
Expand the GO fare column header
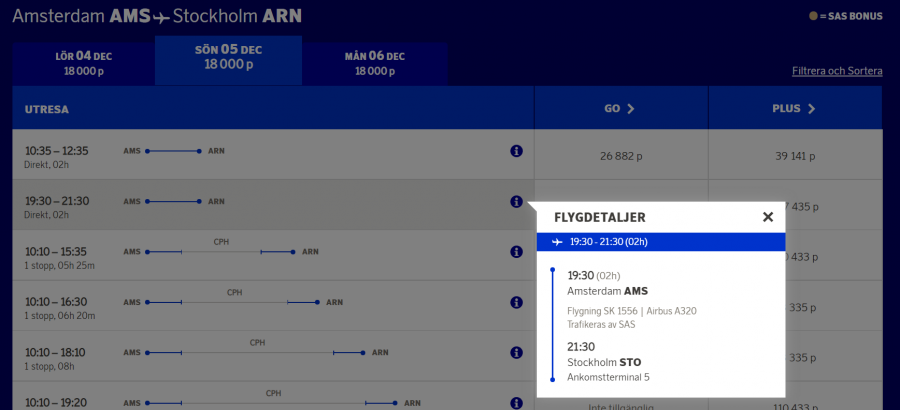coord(620,108)
